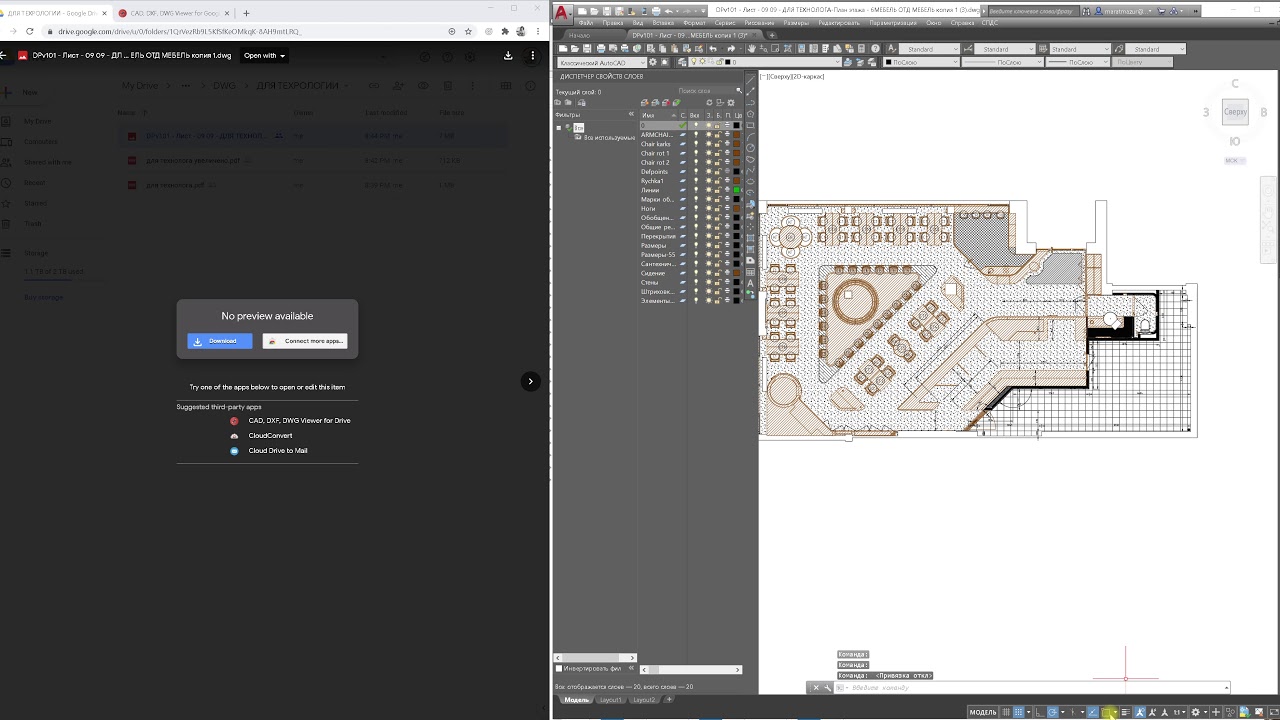1280x720 pixels.
Task: Change the color swatch of layer Сидение
Action: coord(737,273)
